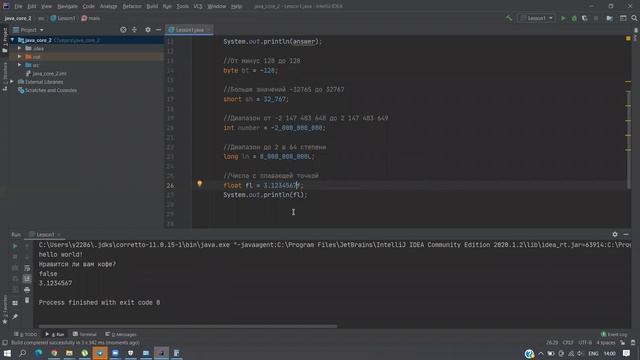Open Run panel settings gear
This screenshot has width=640, height=360.
pyautogui.click(x=615, y=234)
